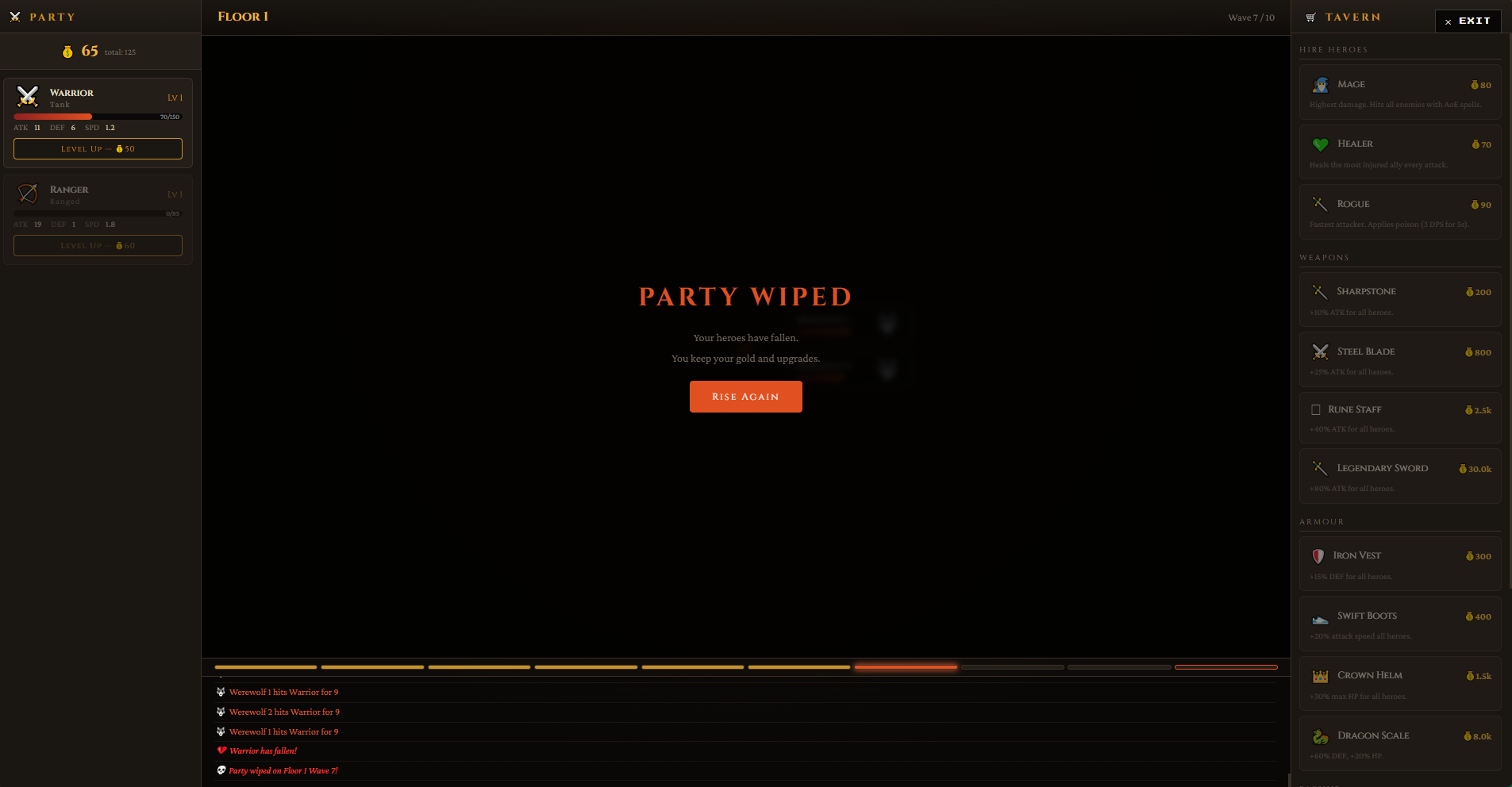This screenshot has height=787, width=1512.
Task: Buy the Dragon Scale for 8.0k
Action: pos(1400,743)
